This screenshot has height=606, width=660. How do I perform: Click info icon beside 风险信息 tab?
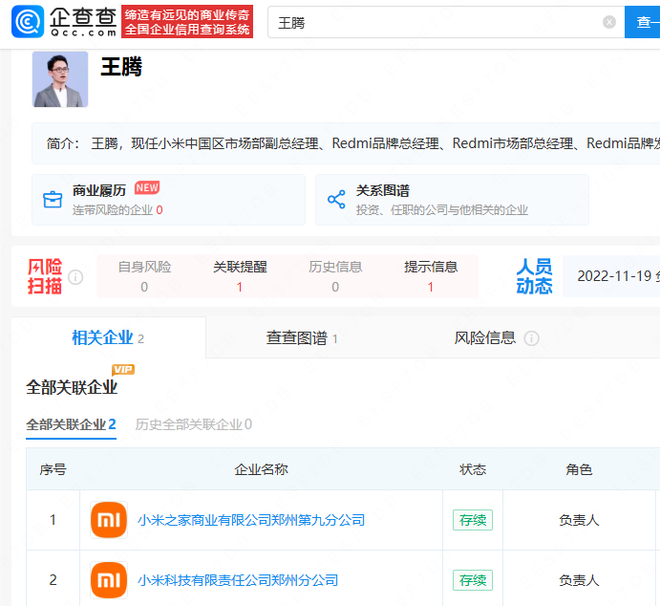pyautogui.click(x=531, y=339)
